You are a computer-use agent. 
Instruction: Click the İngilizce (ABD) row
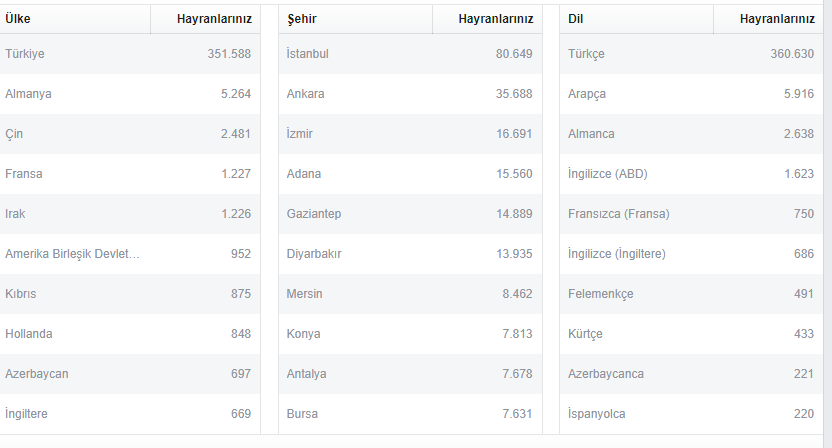click(691, 174)
